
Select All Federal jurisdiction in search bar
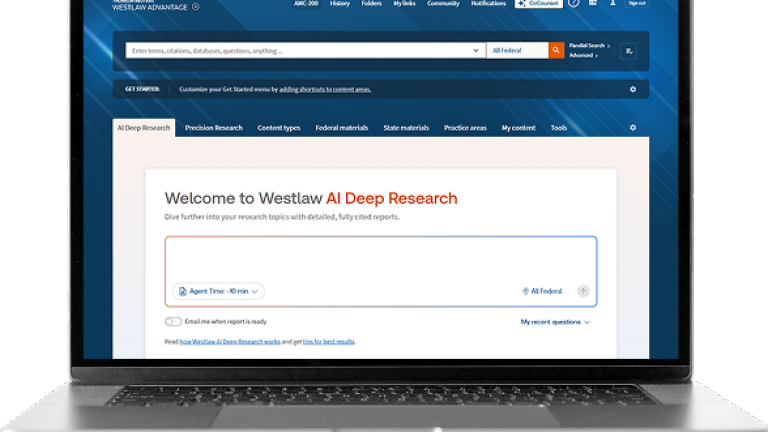tap(515, 50)
